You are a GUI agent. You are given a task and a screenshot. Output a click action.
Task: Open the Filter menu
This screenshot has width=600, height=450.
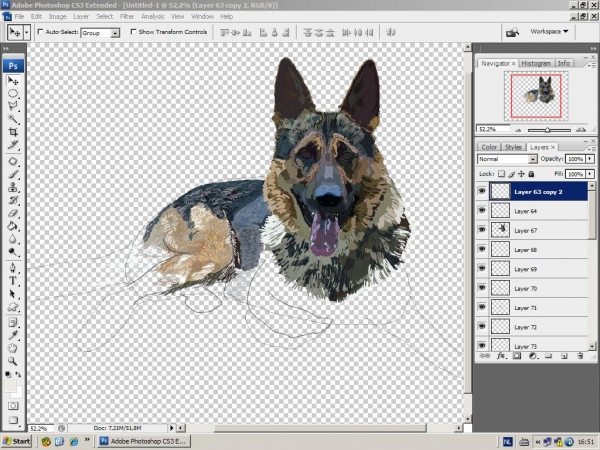(127, 16)
